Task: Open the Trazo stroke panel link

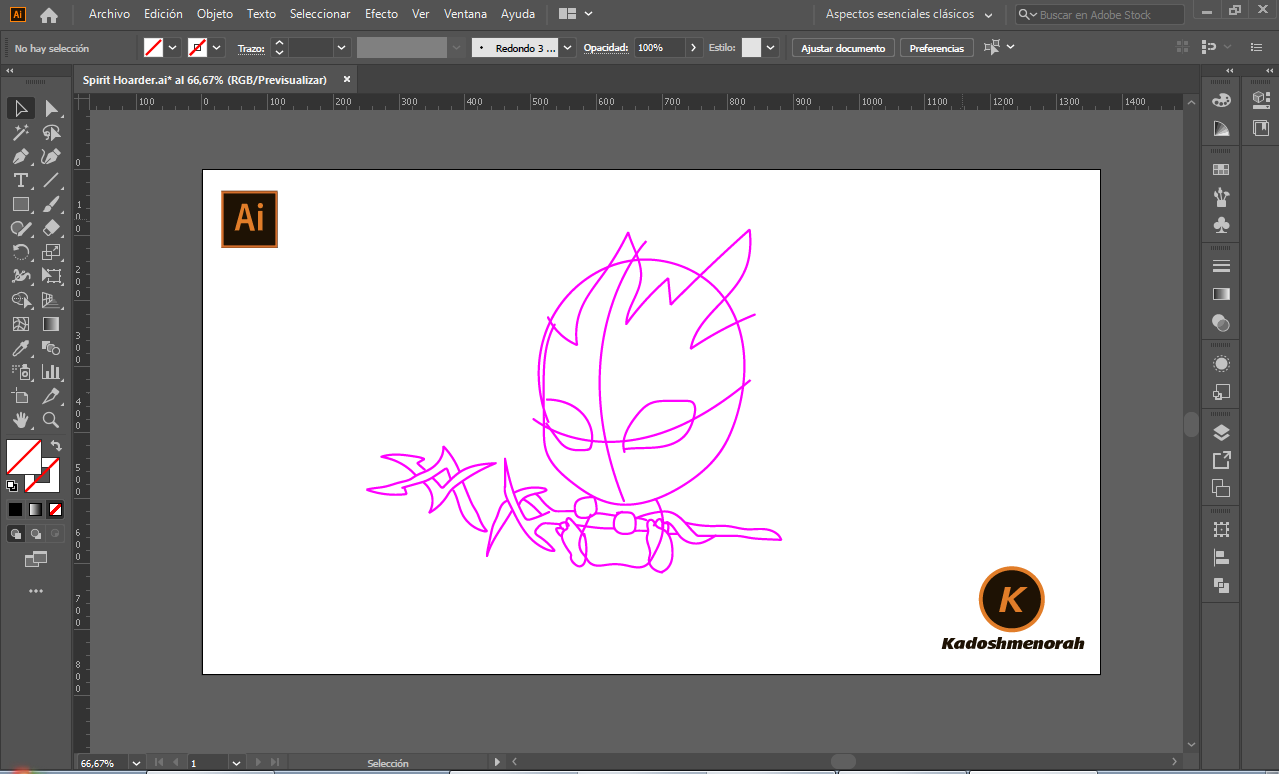Action: tap(251, 48)
